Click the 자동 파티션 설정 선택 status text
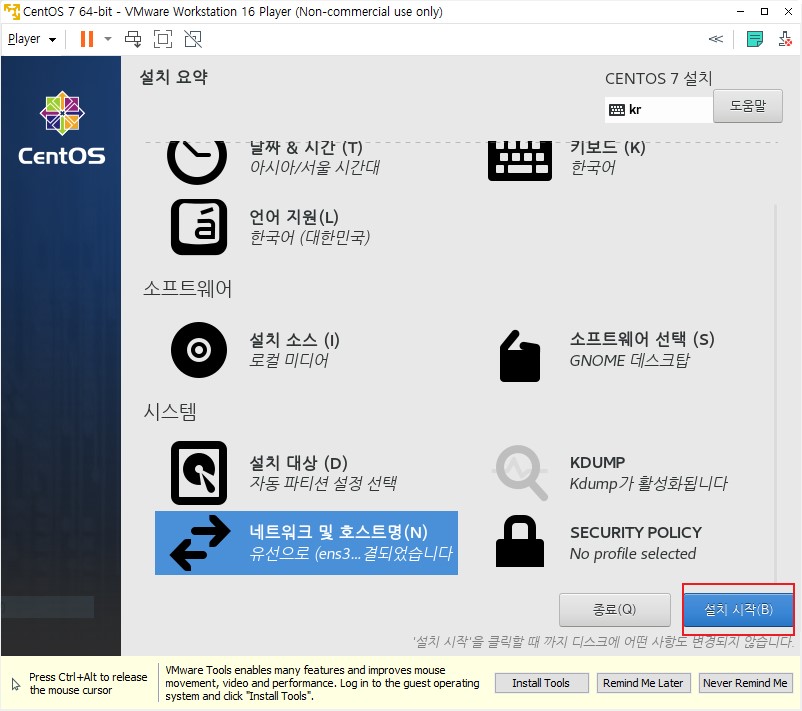This screenshot has height=711, width=802. pos(323,483)
